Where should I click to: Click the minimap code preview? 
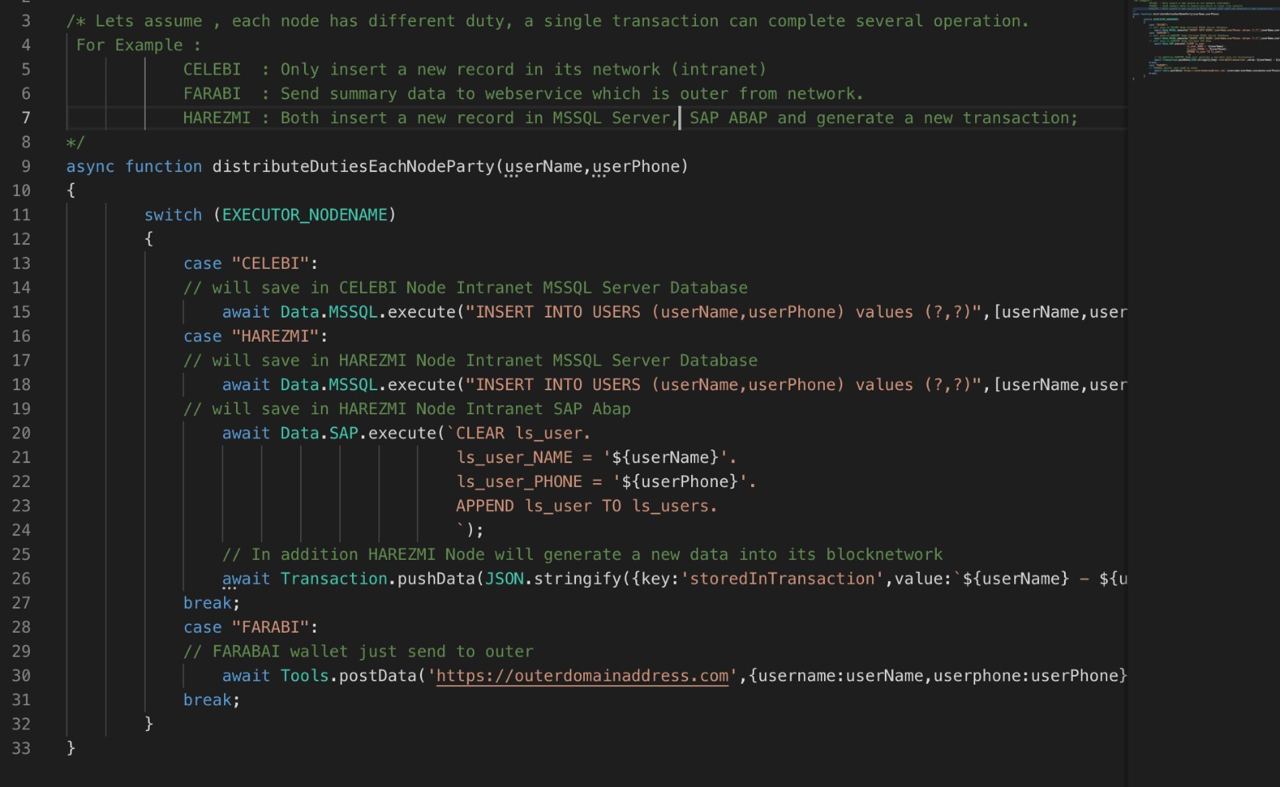click(x=1200, y=40)
